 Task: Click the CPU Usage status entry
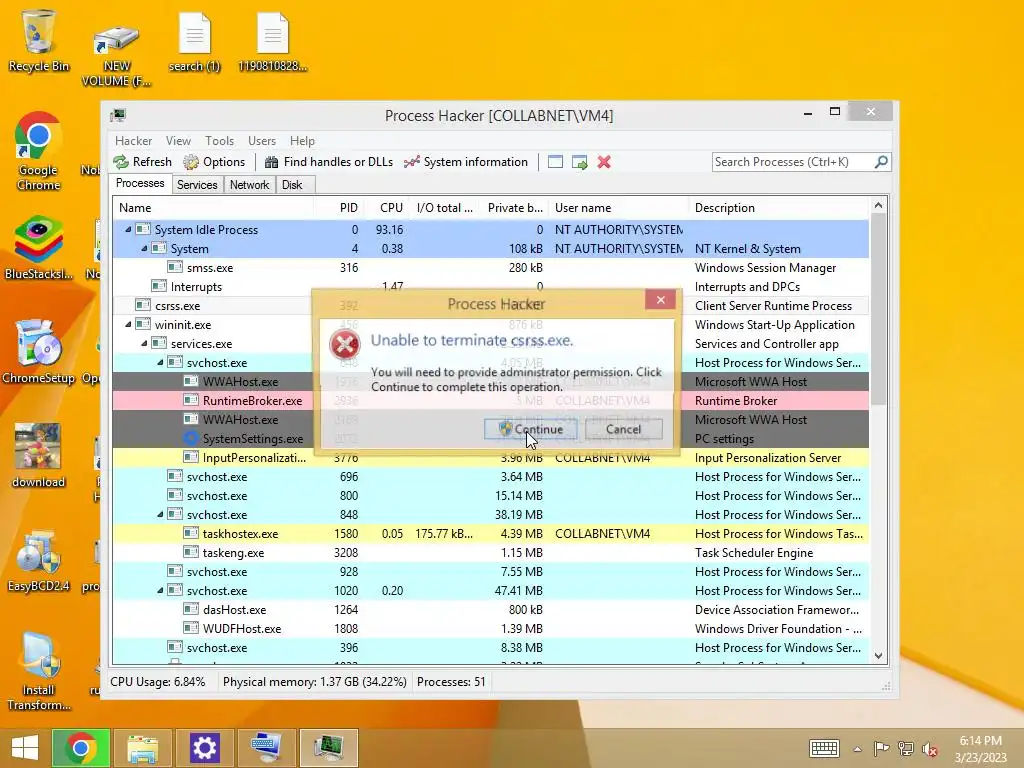pos(157,682)
